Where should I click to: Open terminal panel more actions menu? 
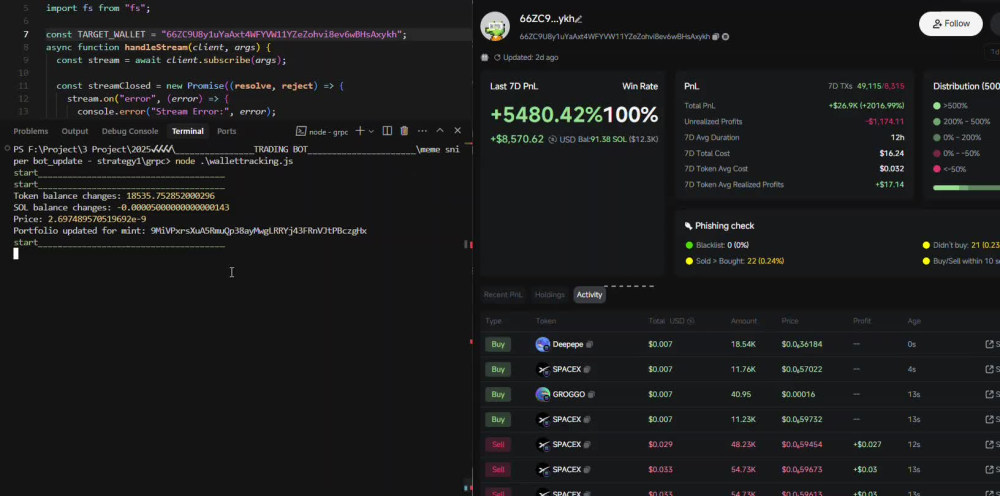[422, 131]
